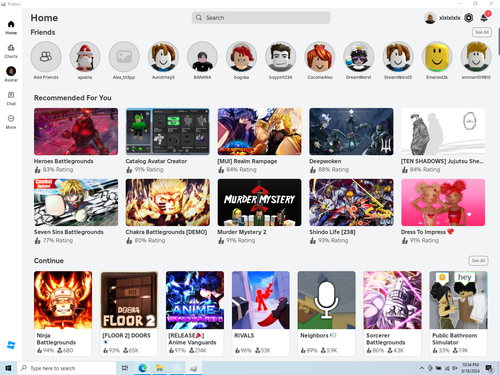Open friend ajaxbla's avatar

85,57
